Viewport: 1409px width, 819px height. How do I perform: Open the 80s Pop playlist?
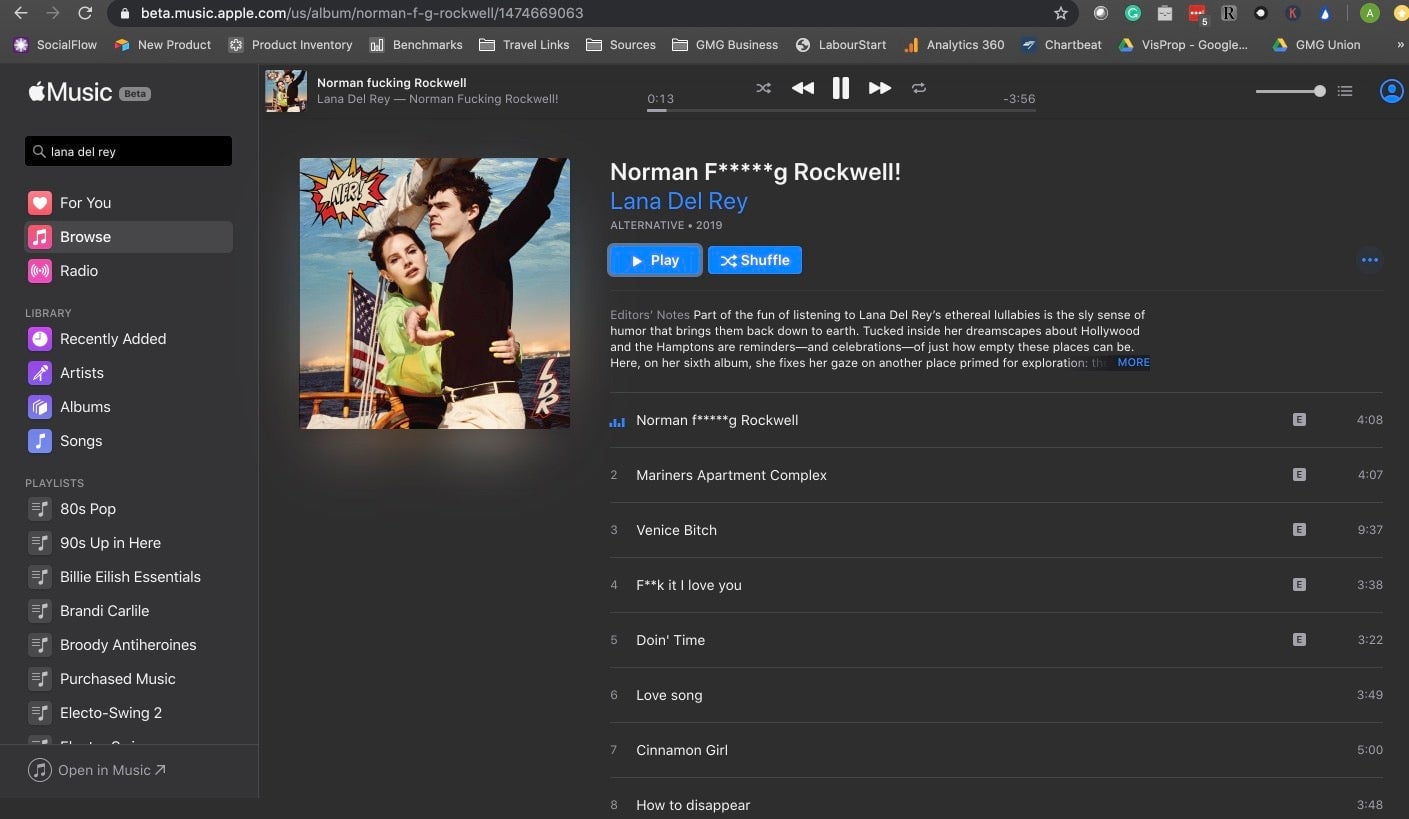[x=87, y=509]
